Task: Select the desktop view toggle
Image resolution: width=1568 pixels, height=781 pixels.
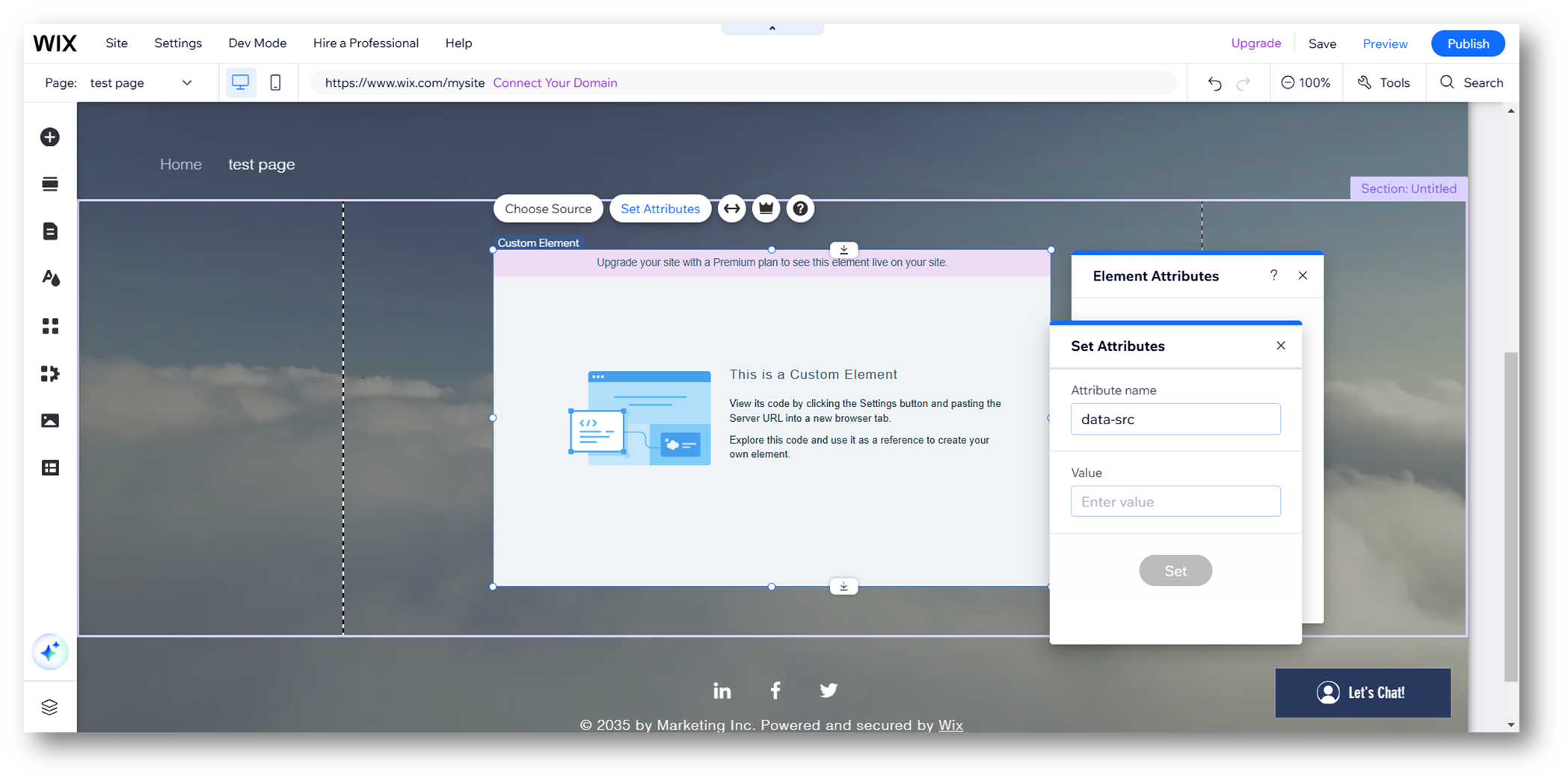Action: [240, 82]
